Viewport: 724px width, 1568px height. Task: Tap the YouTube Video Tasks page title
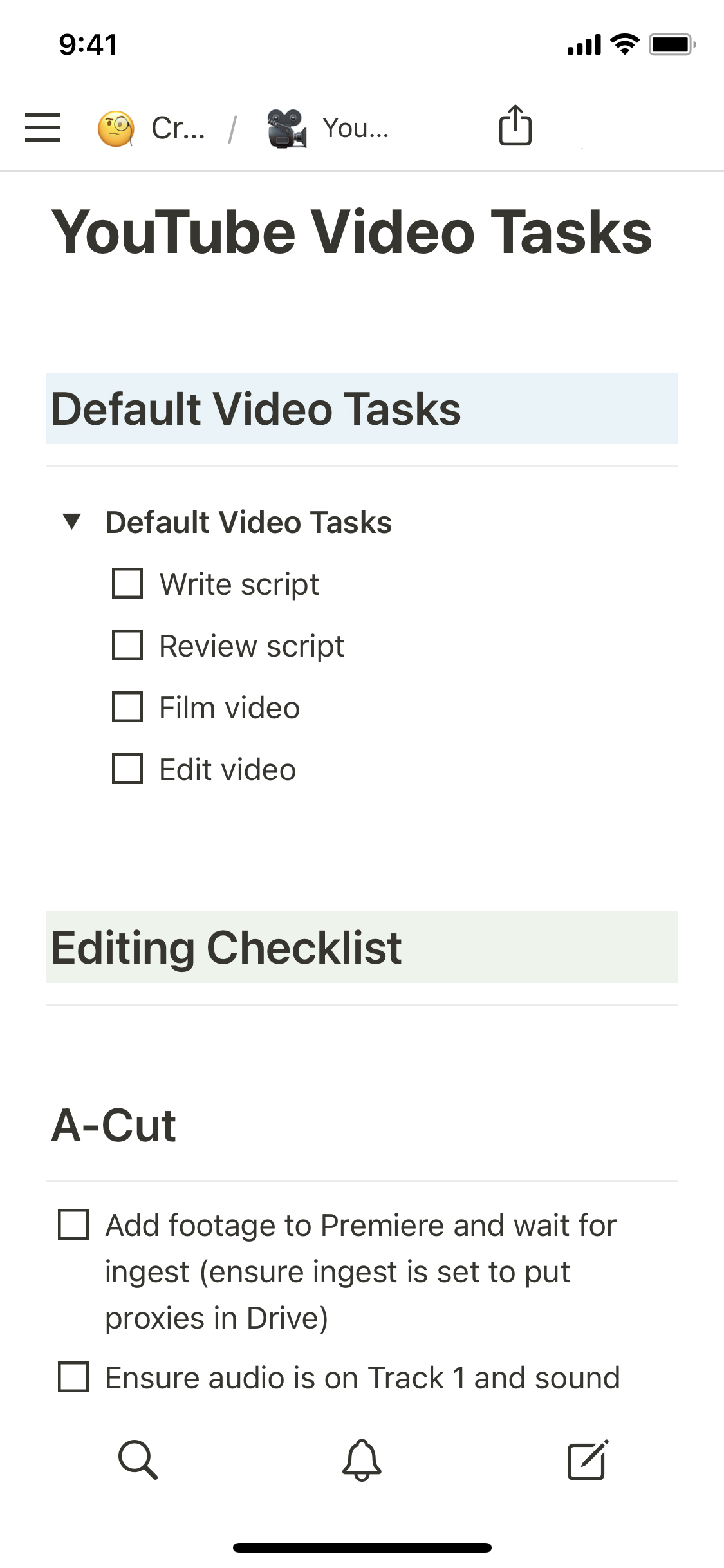[x=351, y=232]
